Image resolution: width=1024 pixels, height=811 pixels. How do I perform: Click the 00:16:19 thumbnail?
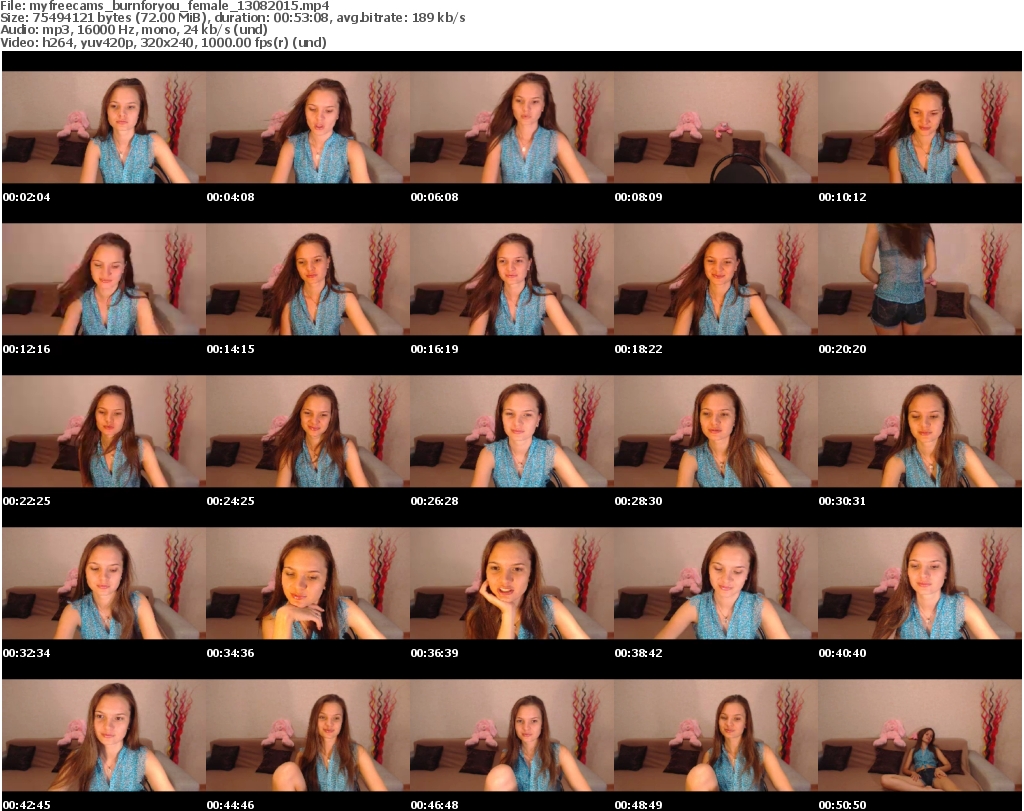(511, 279)
